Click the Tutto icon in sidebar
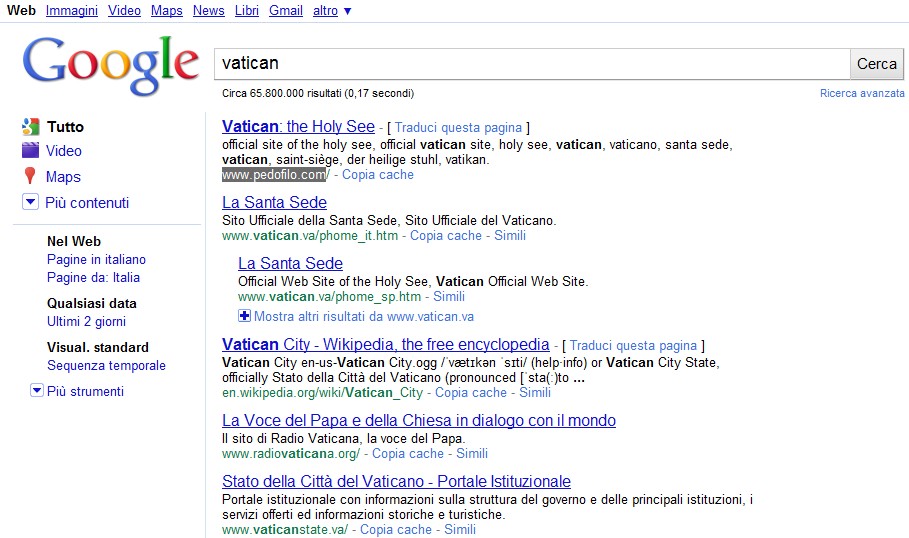This screenshot has width=909, height=538. (x=29, y=127)
